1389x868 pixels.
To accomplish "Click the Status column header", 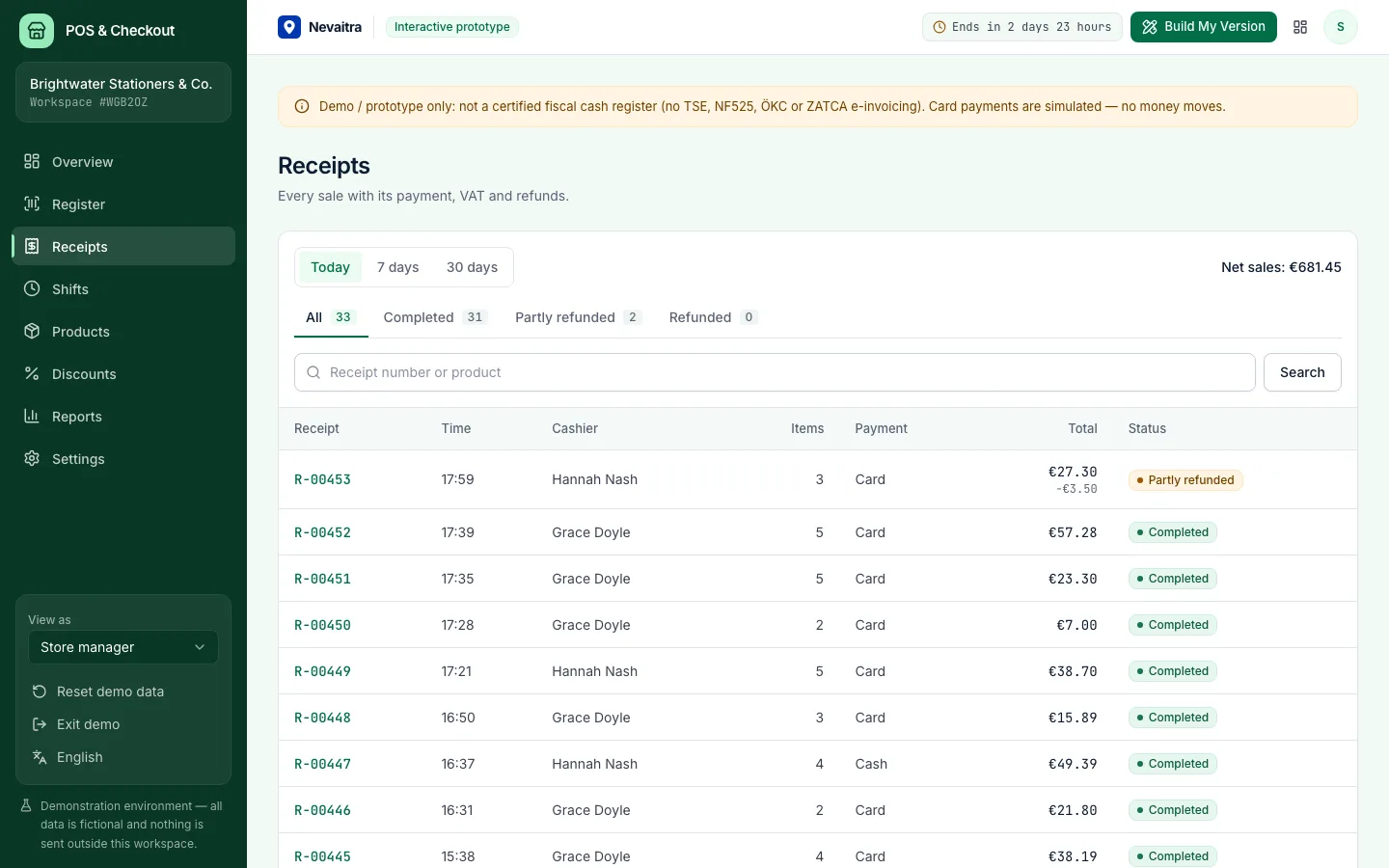I will pos(1147,428).
